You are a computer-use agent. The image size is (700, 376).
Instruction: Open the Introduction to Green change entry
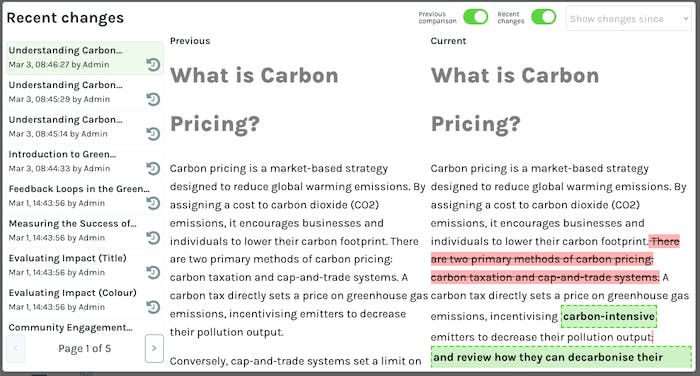tap(85, 161)
